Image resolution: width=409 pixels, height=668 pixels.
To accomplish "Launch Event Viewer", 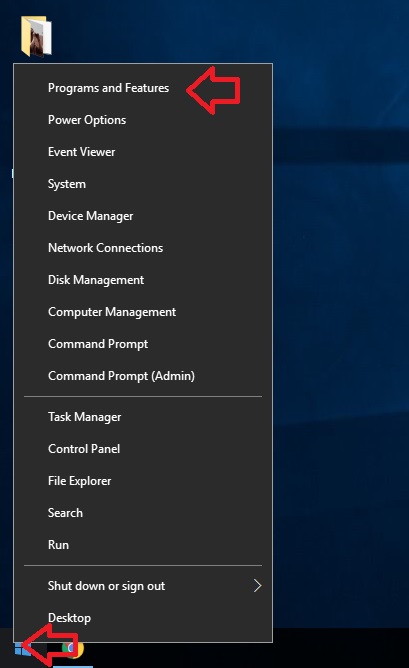I will click(81, 152).
